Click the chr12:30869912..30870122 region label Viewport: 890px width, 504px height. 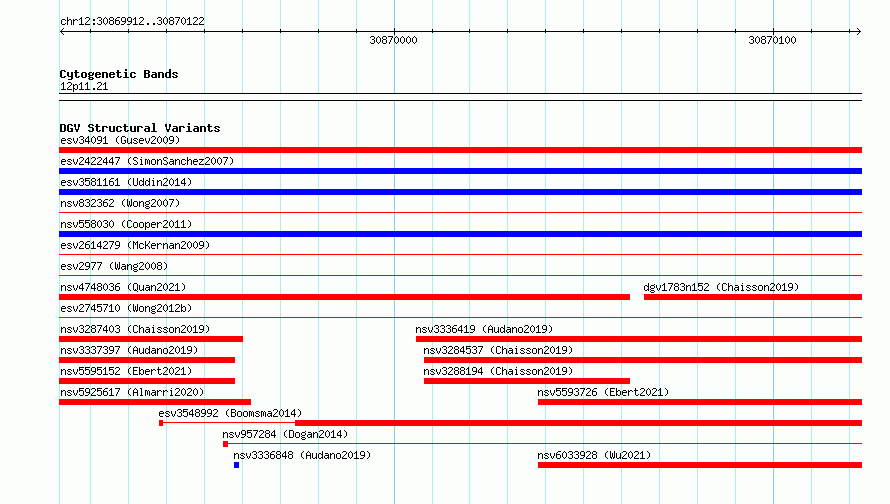click(x=132, y=21)
